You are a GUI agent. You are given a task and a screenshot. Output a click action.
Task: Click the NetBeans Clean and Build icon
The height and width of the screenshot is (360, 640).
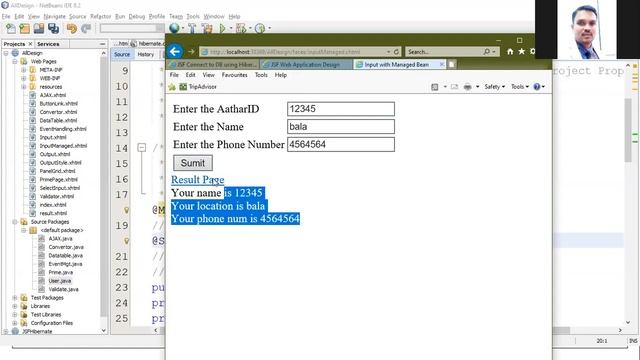point(207,28)
